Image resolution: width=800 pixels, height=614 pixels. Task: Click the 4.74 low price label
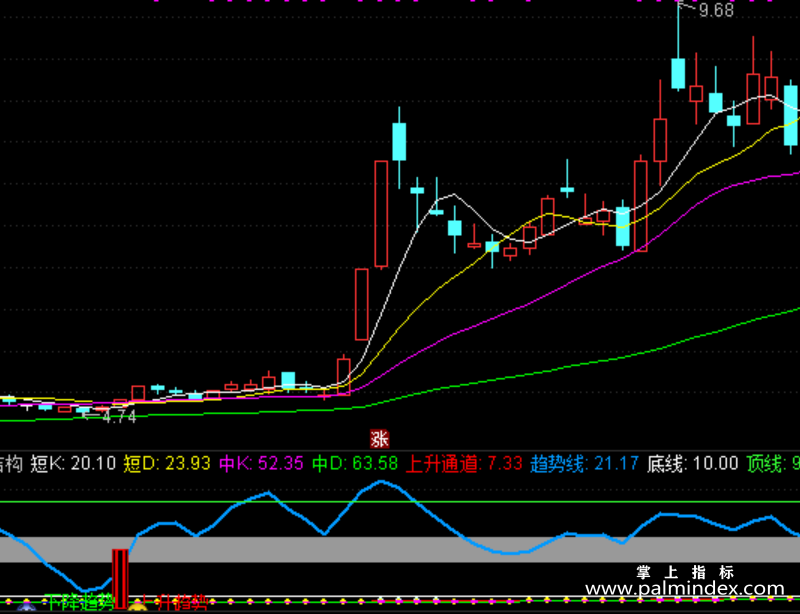(x=119, y=417)
